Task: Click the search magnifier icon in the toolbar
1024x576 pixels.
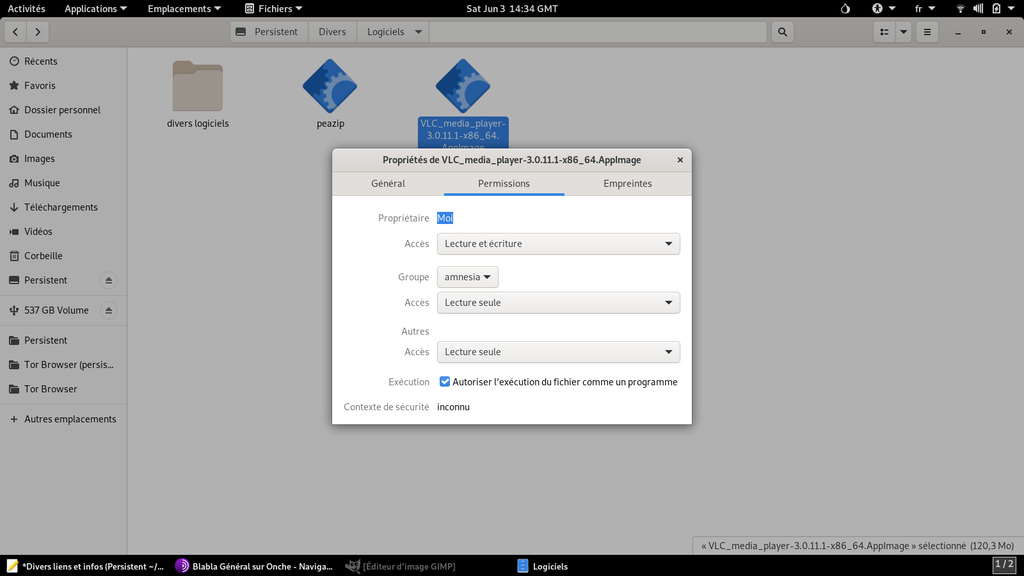Action: coord(783,32)
